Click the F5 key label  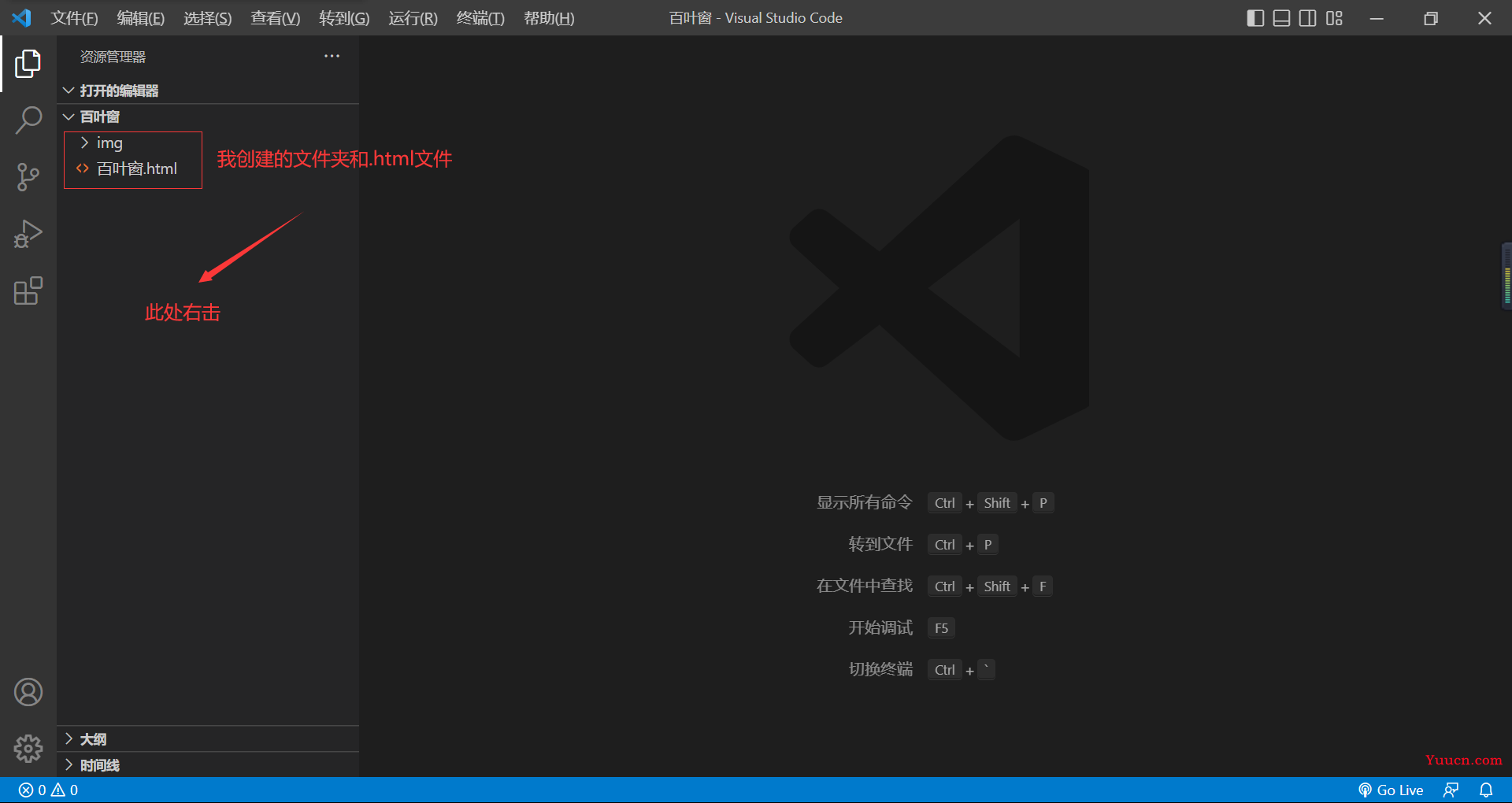[x=941, y=628]
